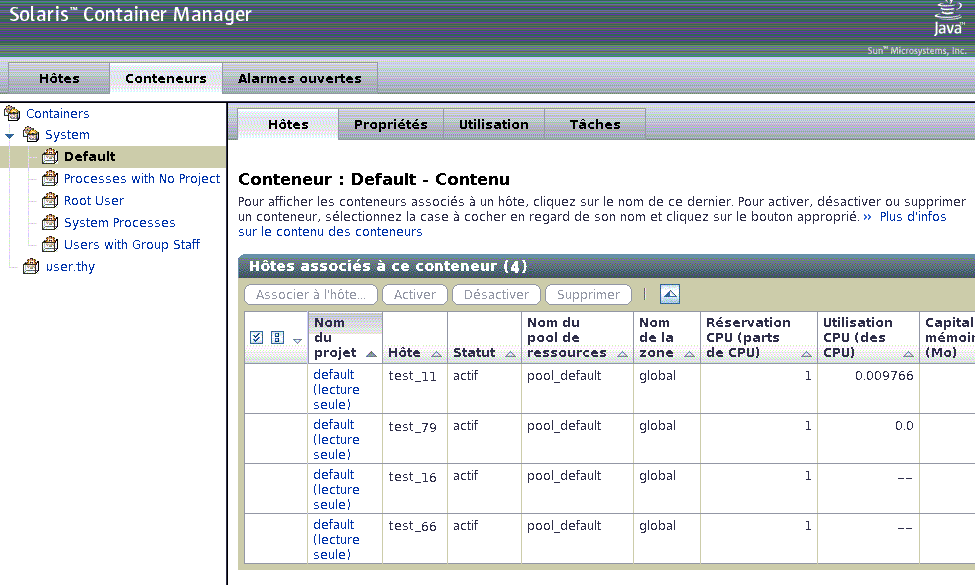Click the System group folder icon

click(x=30, y=134)
